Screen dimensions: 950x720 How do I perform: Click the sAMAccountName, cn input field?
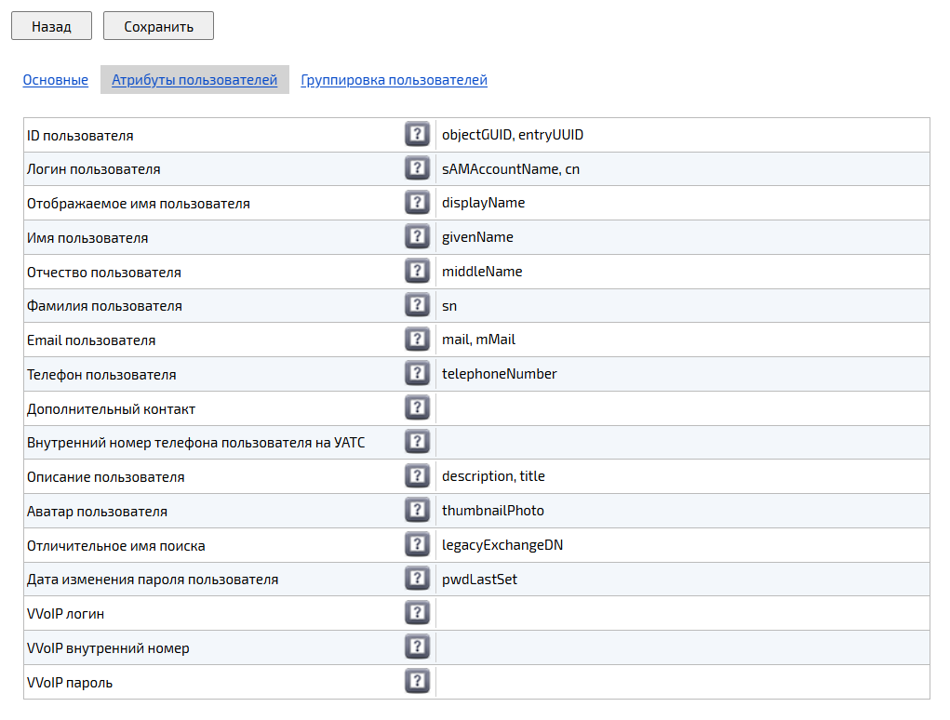pyautogui.click(x=680, y=169)
